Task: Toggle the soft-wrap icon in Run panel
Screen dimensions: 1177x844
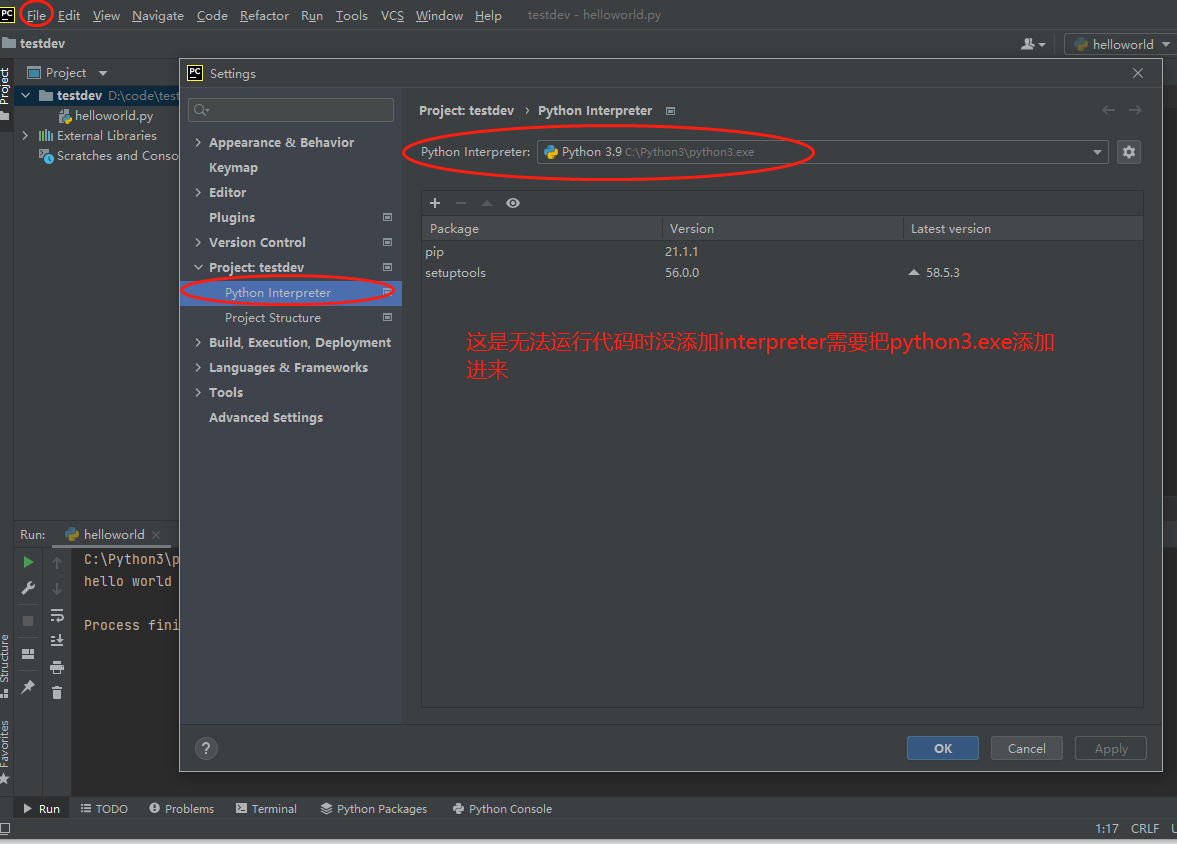Action: click(x=57, y=615)
